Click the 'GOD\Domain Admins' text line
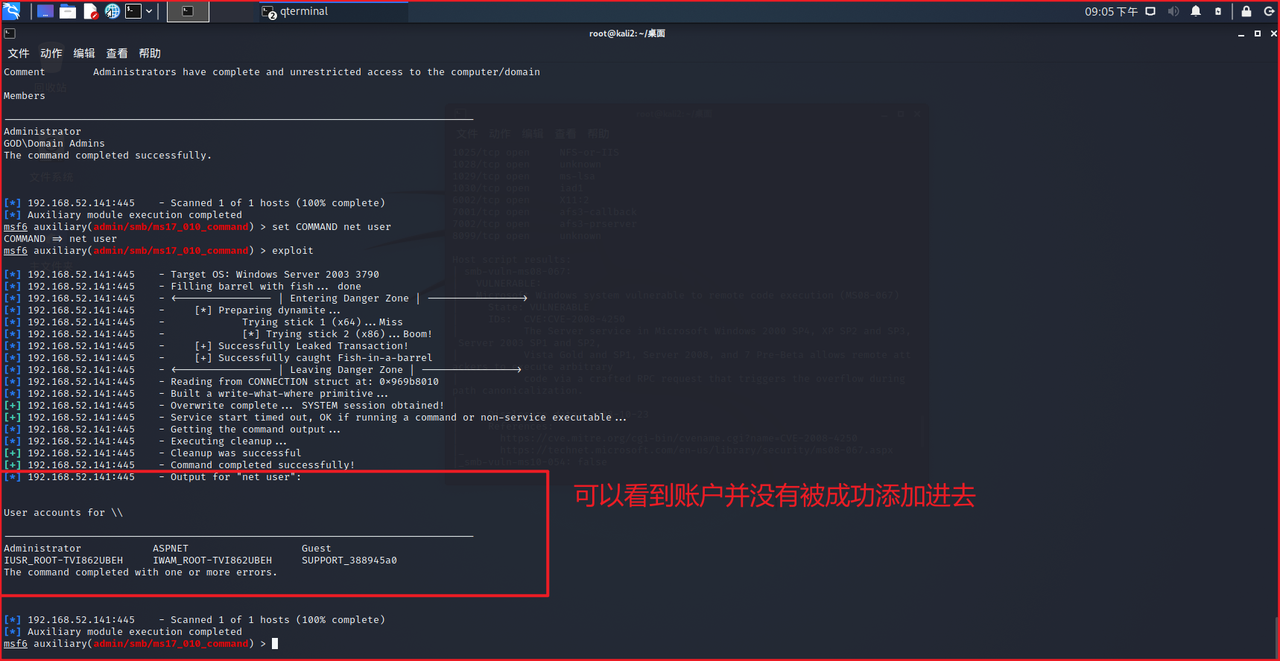1280x661 pixels. point(54,143)
